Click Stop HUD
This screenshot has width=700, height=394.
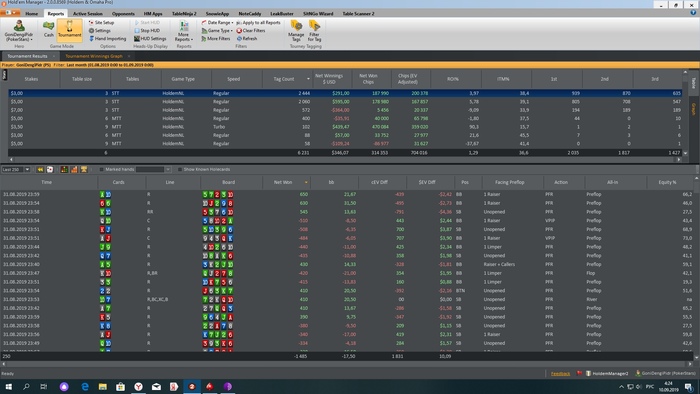(147, 30)
